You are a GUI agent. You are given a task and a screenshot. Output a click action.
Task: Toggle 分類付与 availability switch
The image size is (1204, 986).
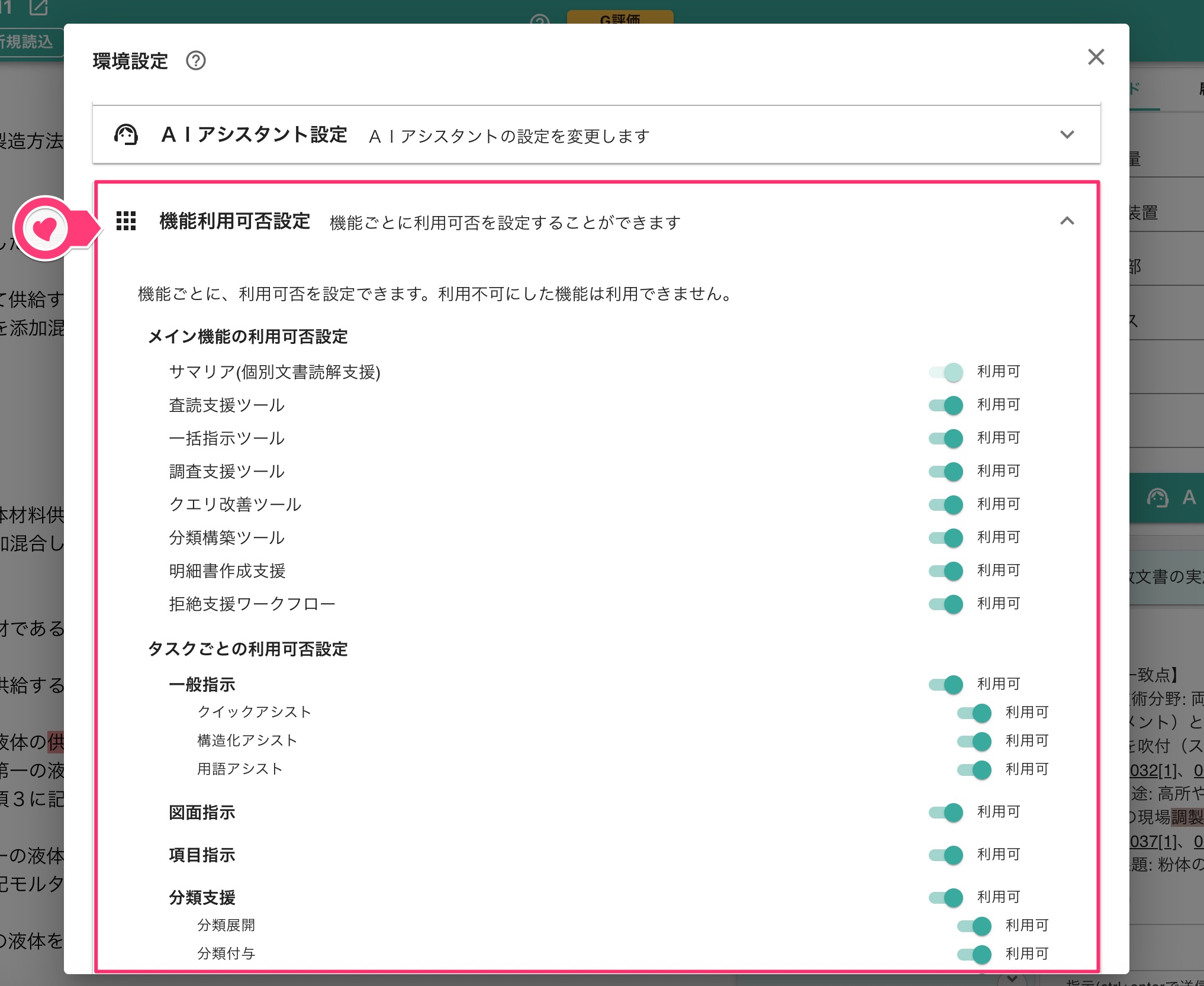pyautogui.click(x=974, y=954)
